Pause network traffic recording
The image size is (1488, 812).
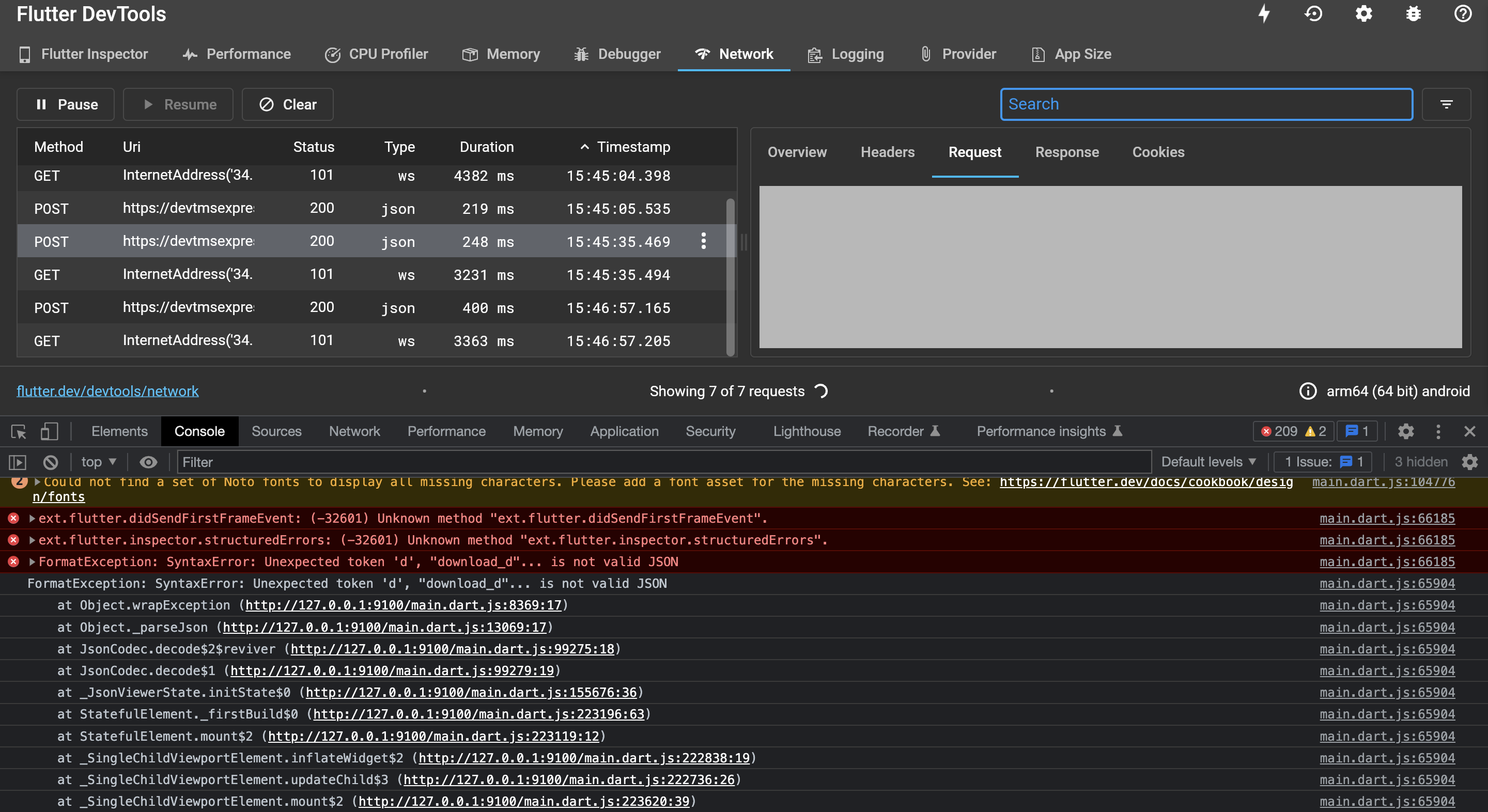click(65, 104)
